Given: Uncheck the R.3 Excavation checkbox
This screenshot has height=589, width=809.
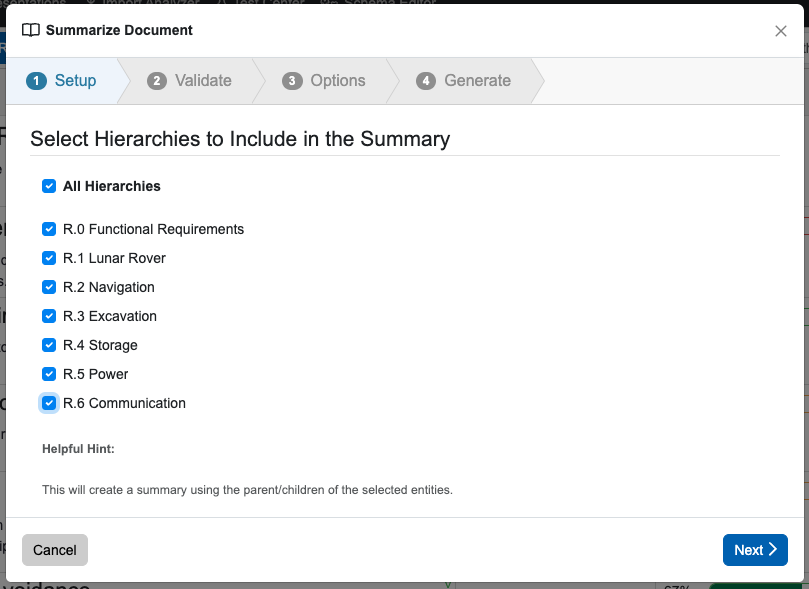Looking at the screenshot, I should [49, 316].
